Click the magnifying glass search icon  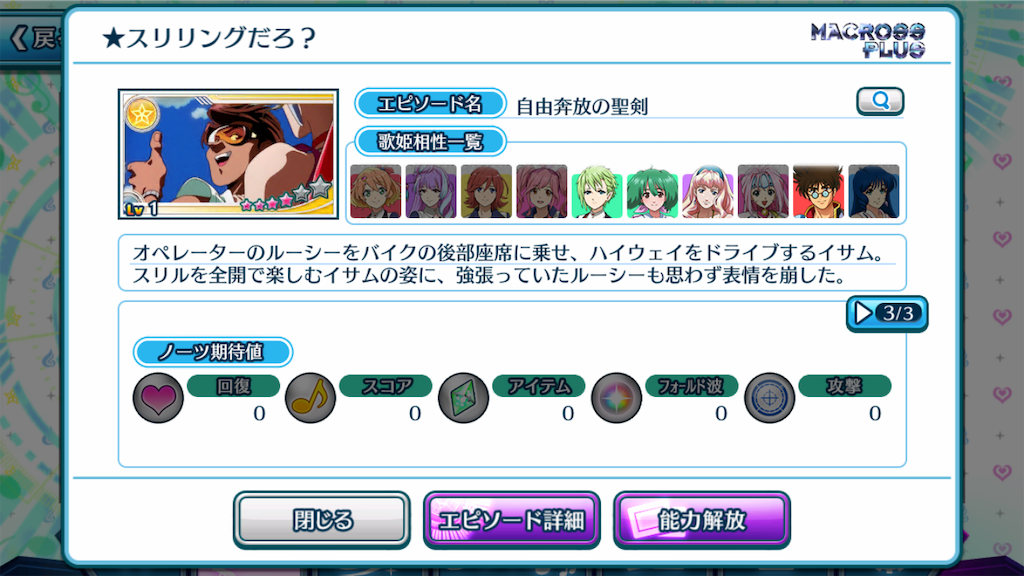tap(880, 101)
